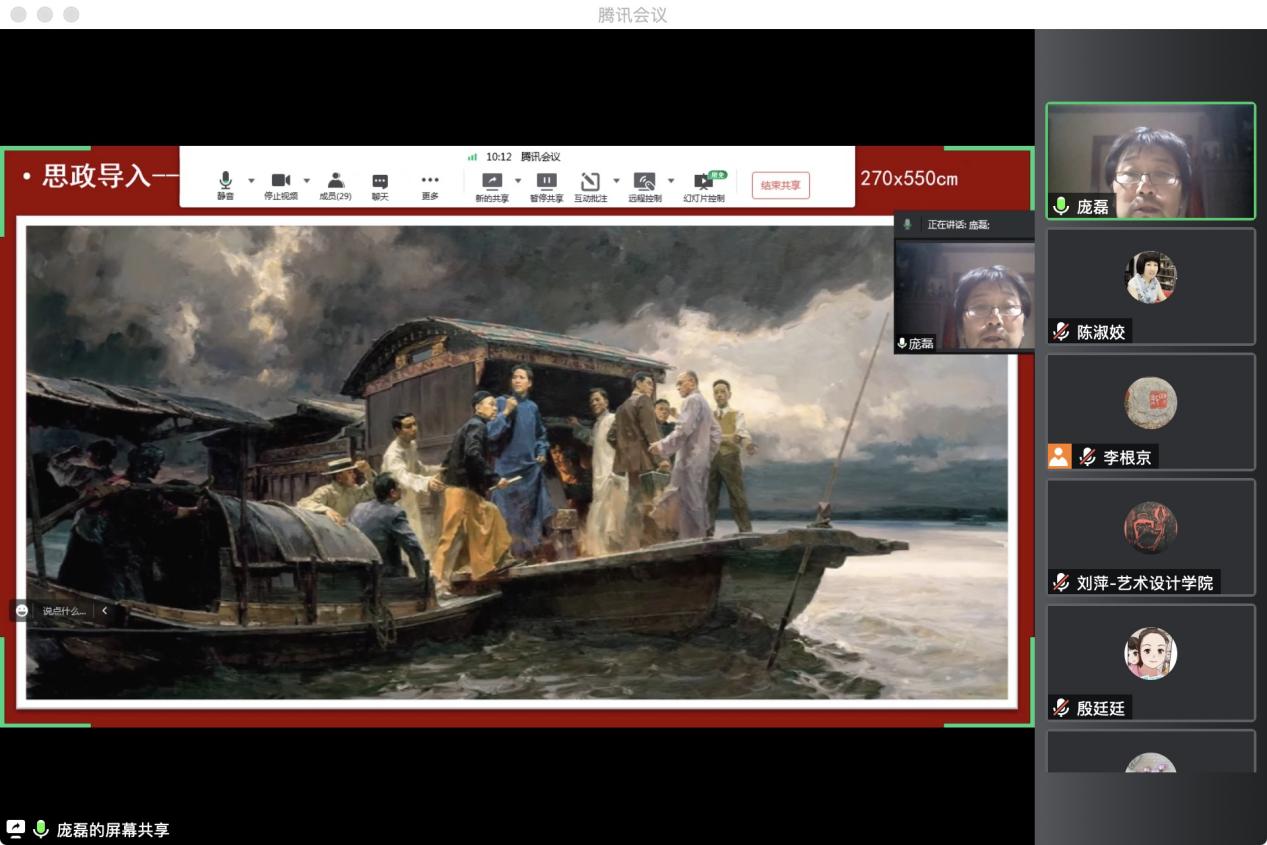Screen dimensions: 1267x845
Task: Open 幻灯片控制 slide control
Action: (703, 183)
